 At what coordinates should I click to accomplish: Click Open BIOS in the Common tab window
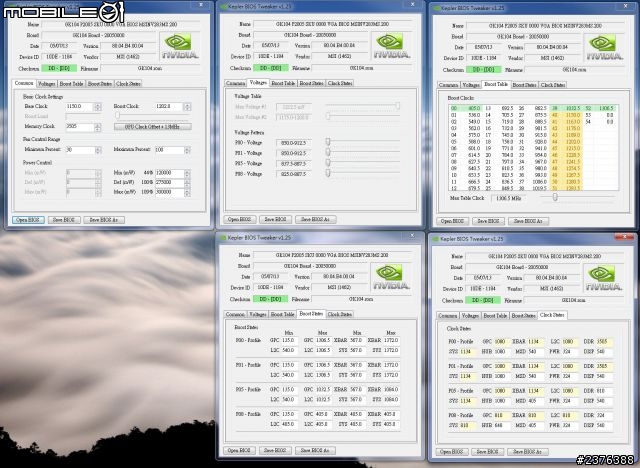[x=28, y=220]
